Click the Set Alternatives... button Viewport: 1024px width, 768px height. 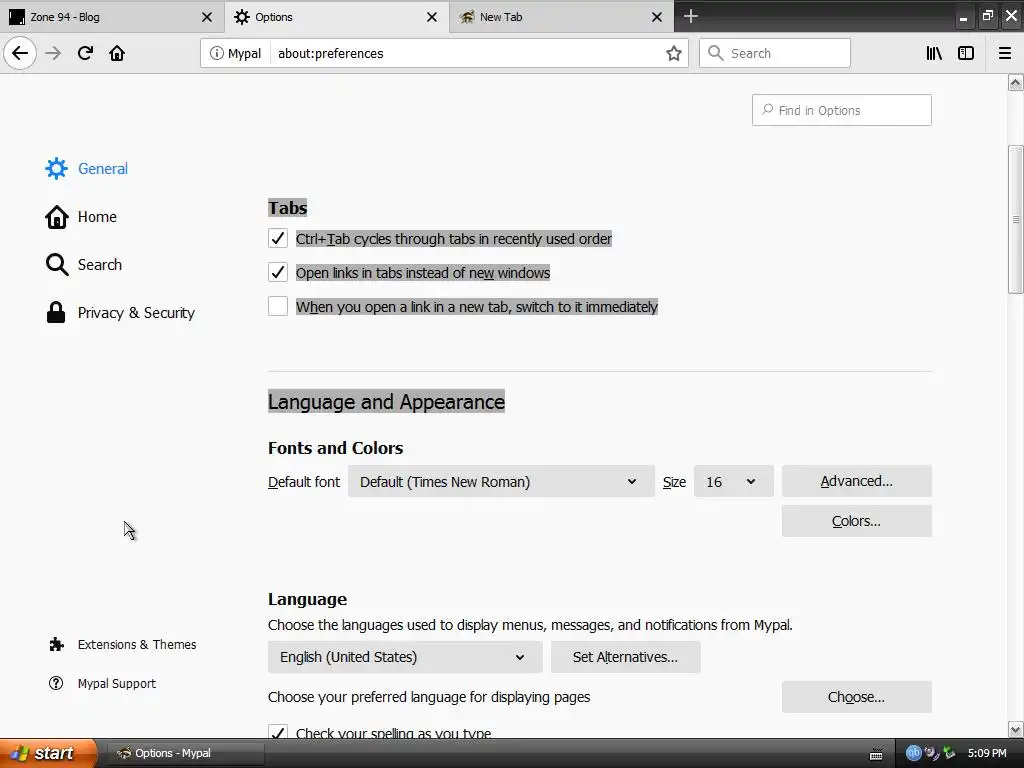pyautogui.click(x=625, y=657)
